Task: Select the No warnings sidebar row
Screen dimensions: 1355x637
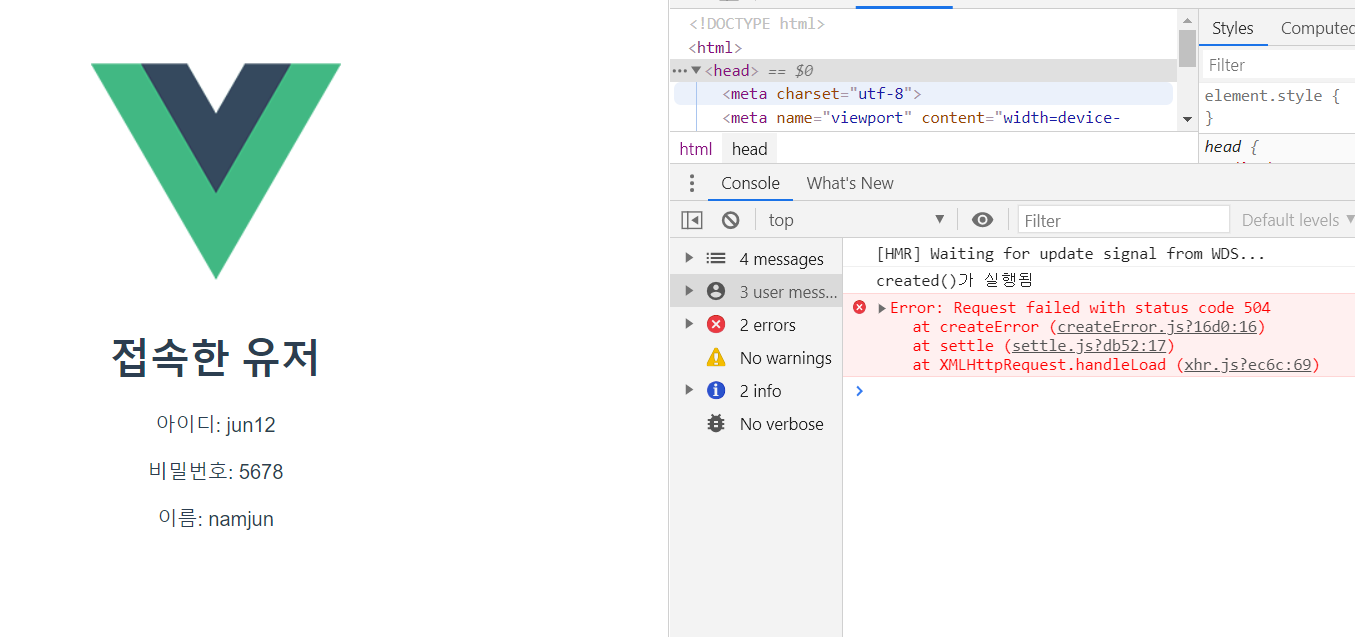Action: click(756, 357)
